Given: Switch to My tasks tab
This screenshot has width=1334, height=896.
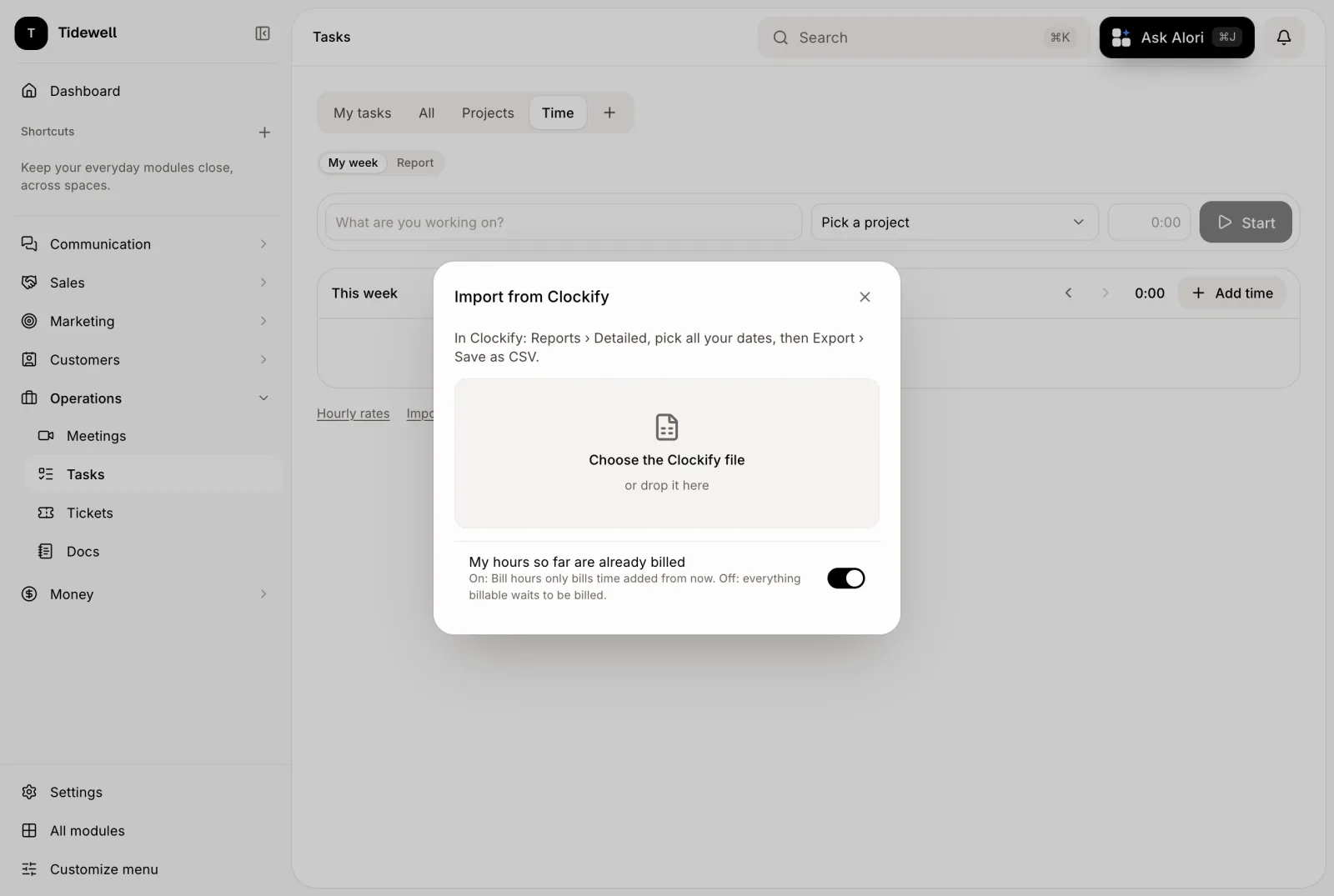Looking at the screenshot, I should pyautogui.click(x=362, y=113).
